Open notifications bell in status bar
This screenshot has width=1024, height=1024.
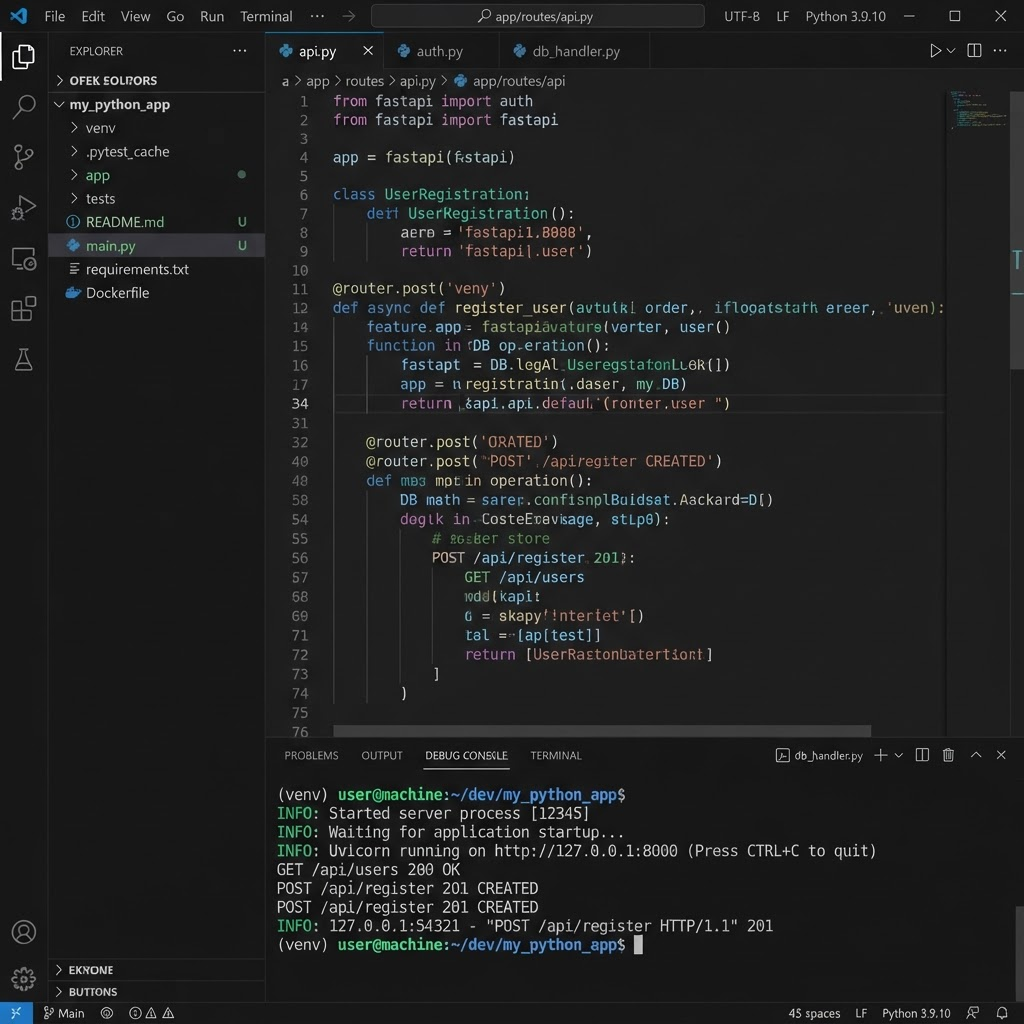click(1002, 1013)
